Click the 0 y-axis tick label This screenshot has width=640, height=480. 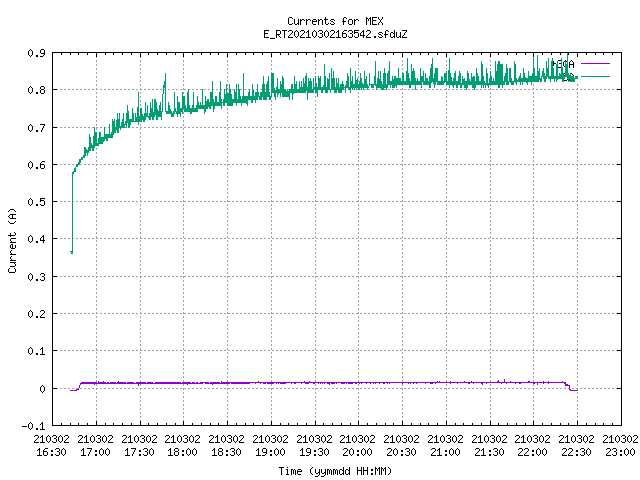42,389
